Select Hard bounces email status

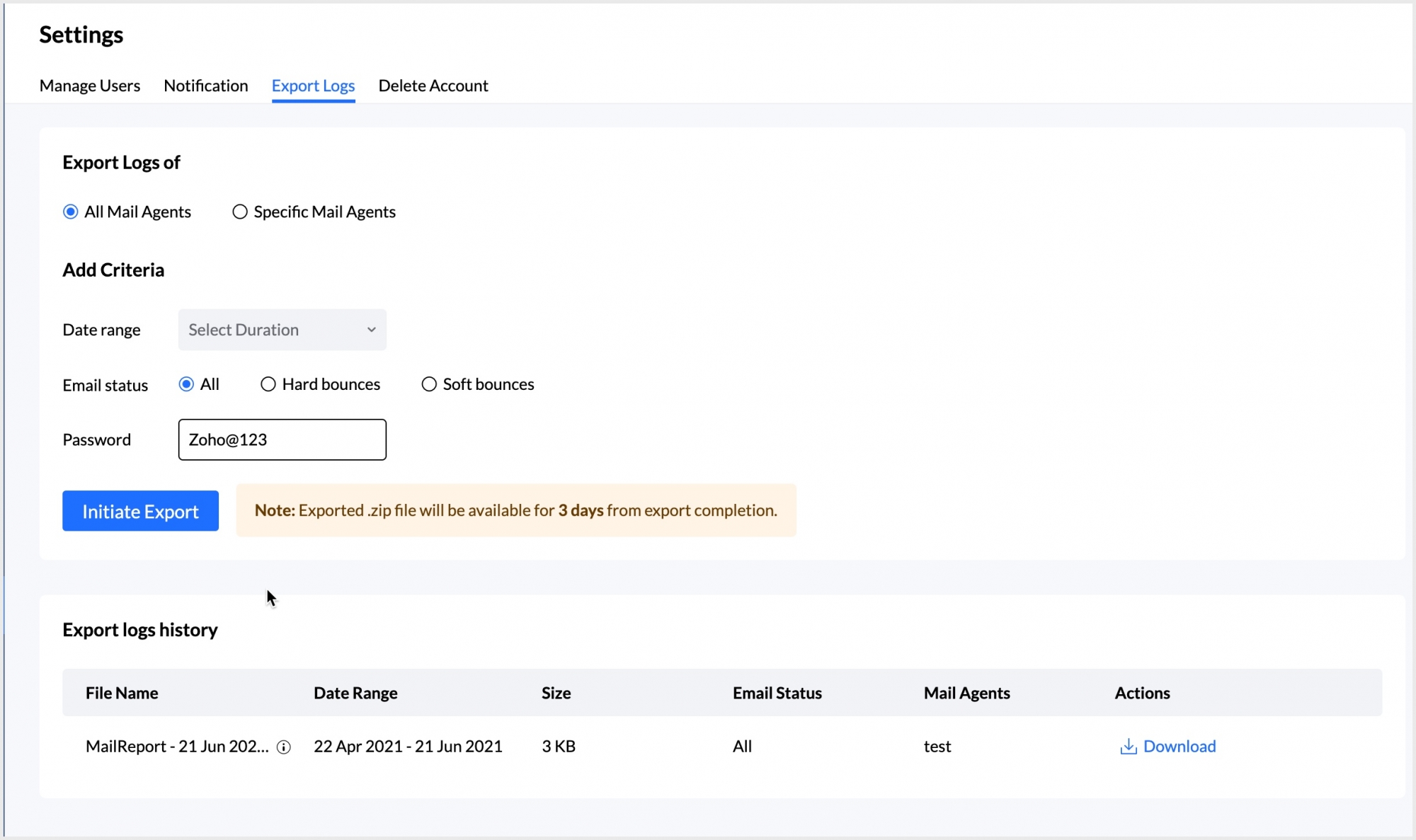click(x=268, y=384)
